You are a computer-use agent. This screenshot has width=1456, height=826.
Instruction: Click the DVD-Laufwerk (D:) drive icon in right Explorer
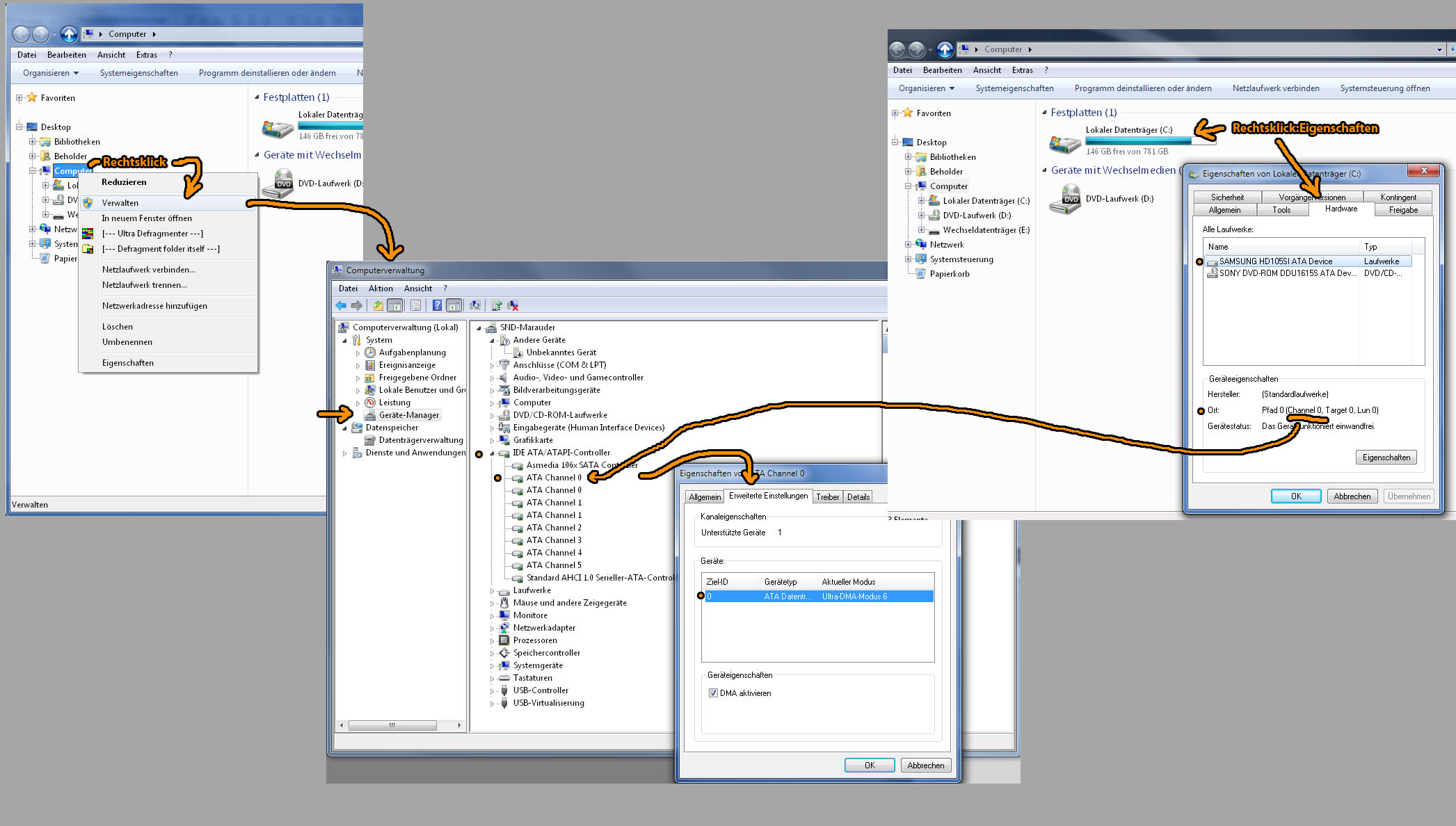[1064, 200]
